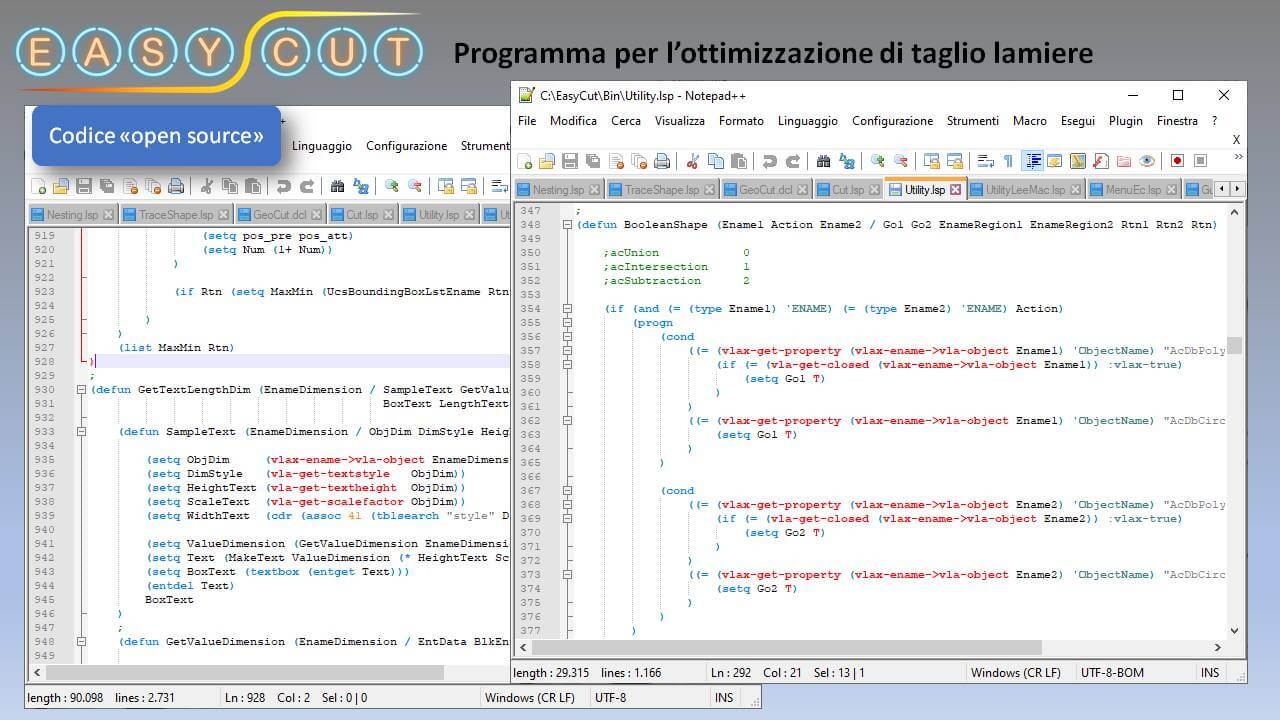Click the Open file icon in the front Notepad++ toolbar
Screen dimensions: 1280x720
pos(547,161)
